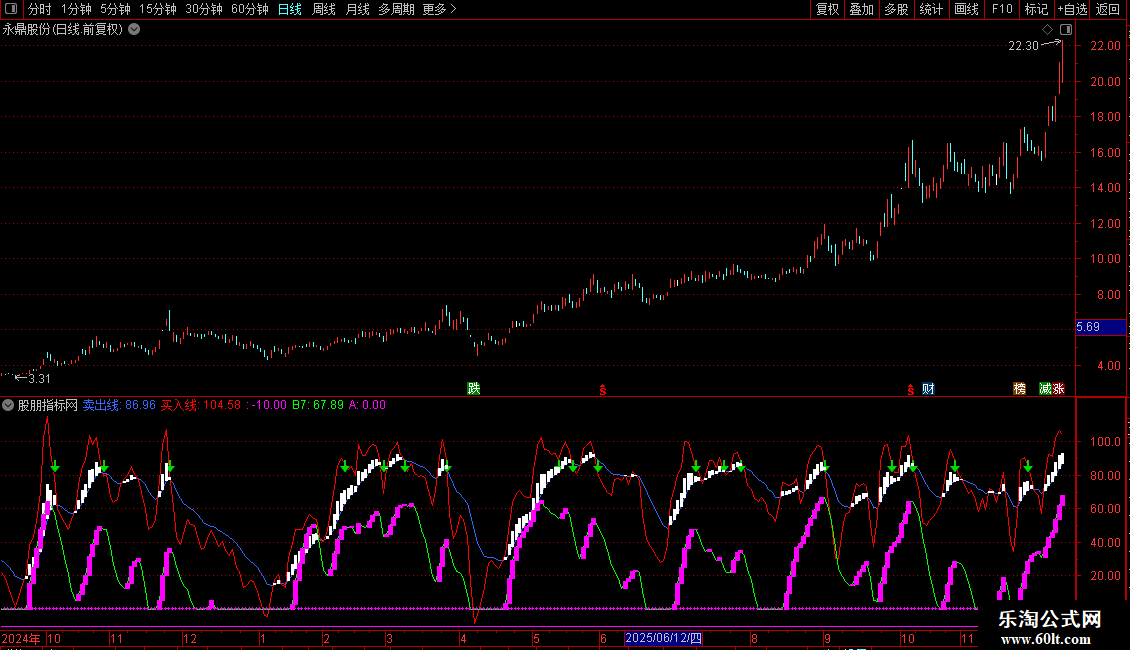Open F10 company information
The width and height of the screenshot is (1130, 650).
coord(1002,9)
